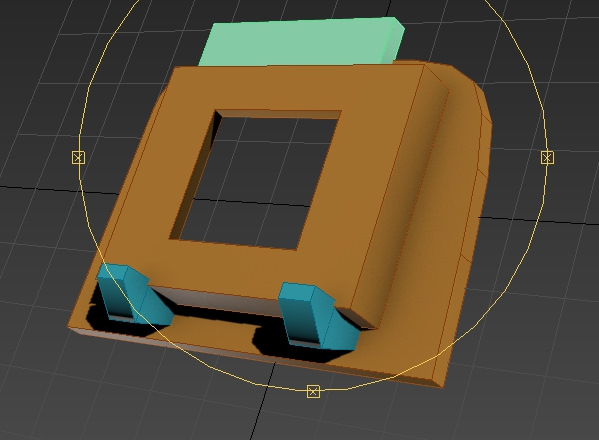Click the left square handle on yellow gizmo

pyautogui.click(x=78, y=157)
